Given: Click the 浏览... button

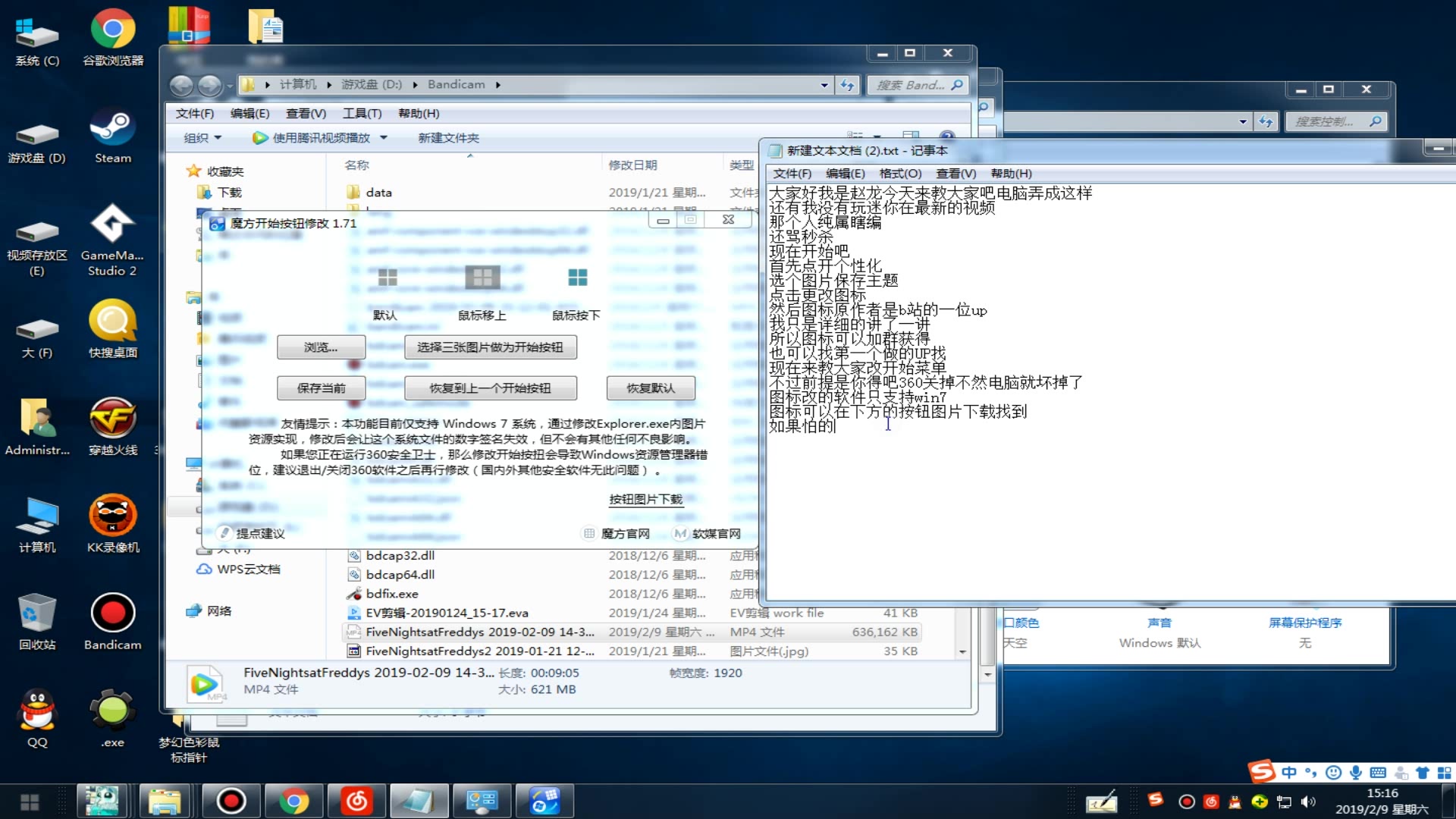Looking at the screenshot, I should (321, 347).
